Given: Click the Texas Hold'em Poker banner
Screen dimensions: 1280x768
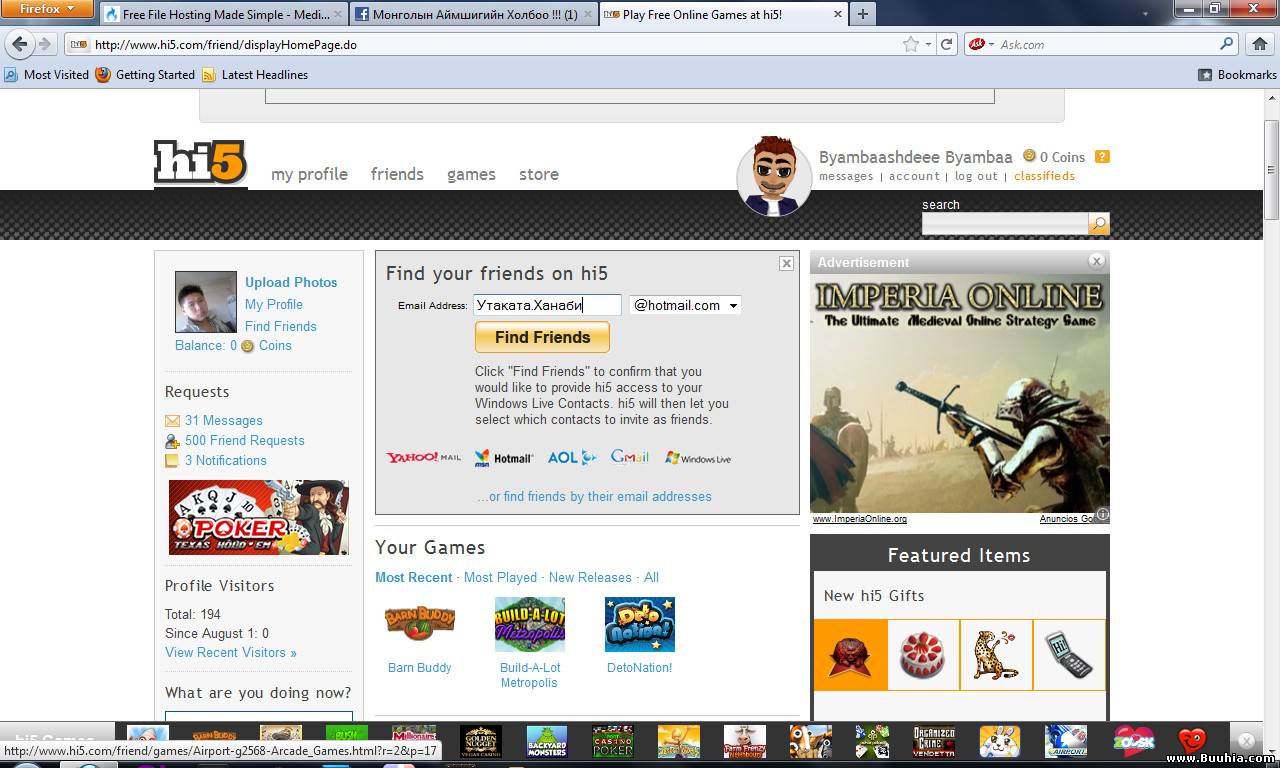Looking at the screenshot, I should point(259,518).
